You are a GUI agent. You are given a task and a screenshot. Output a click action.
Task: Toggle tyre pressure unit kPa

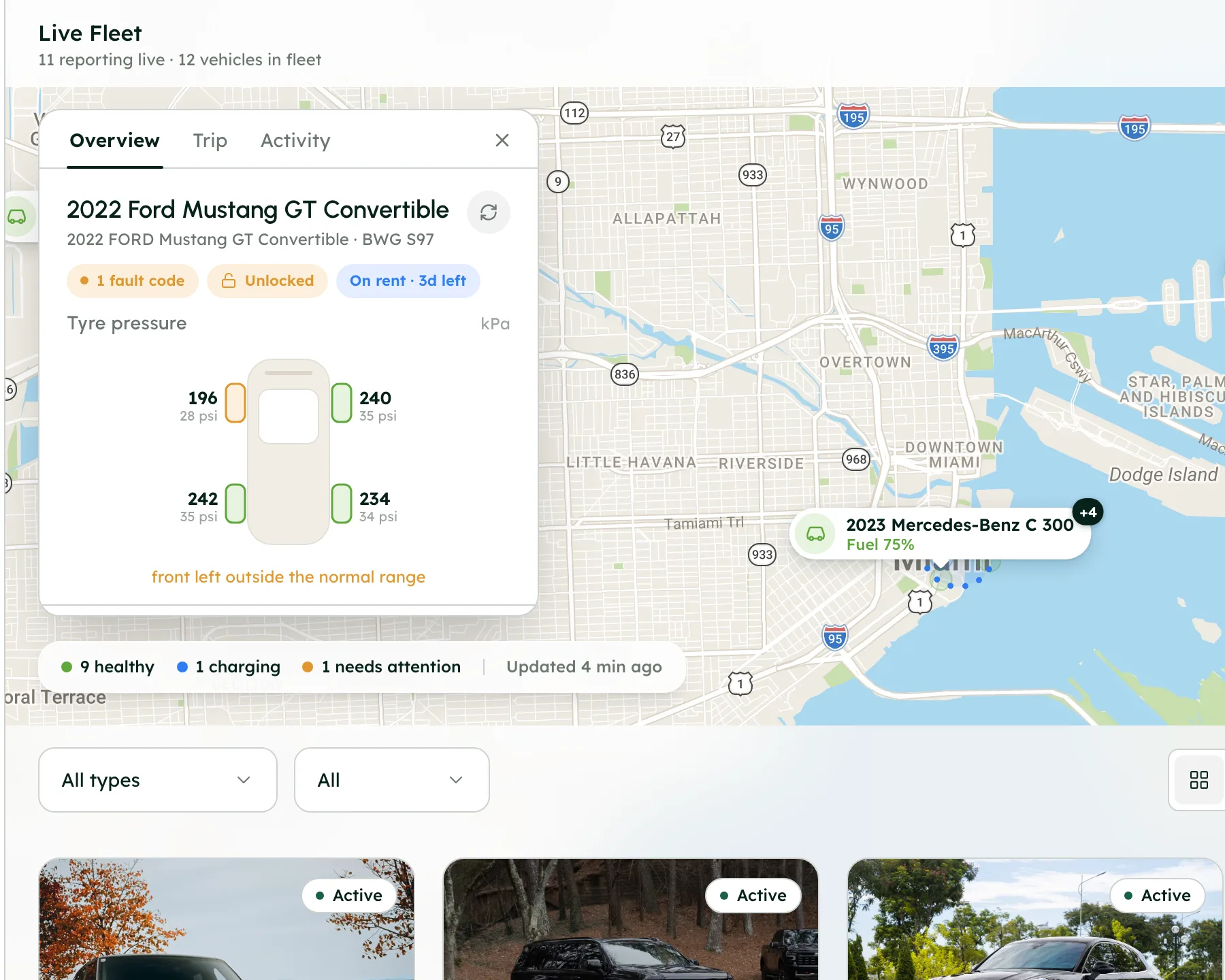495,324
